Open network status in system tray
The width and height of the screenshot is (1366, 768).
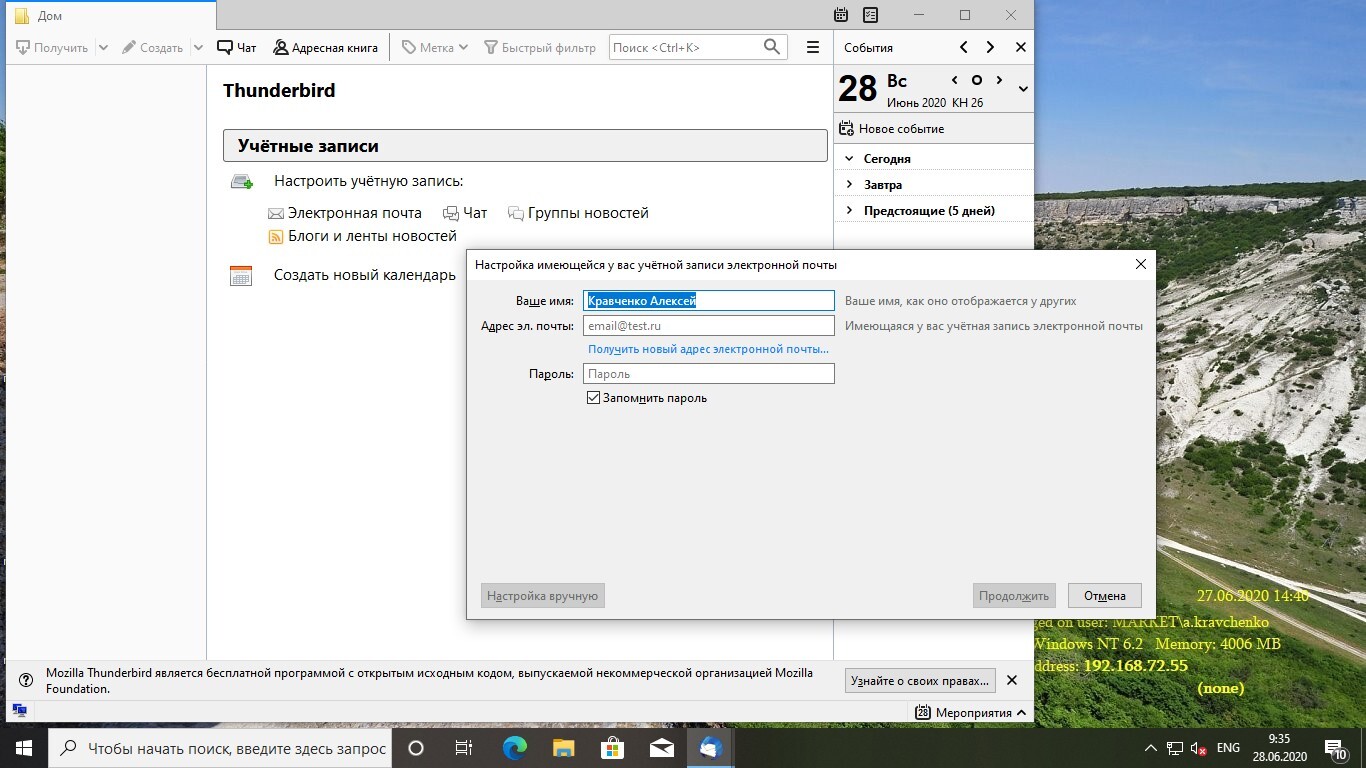point(1175,748)
